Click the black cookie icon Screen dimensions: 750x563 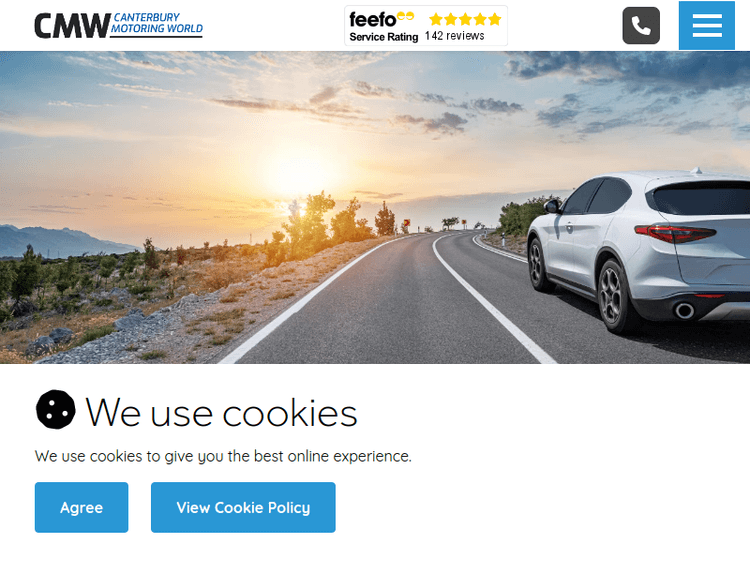(55, 409)
